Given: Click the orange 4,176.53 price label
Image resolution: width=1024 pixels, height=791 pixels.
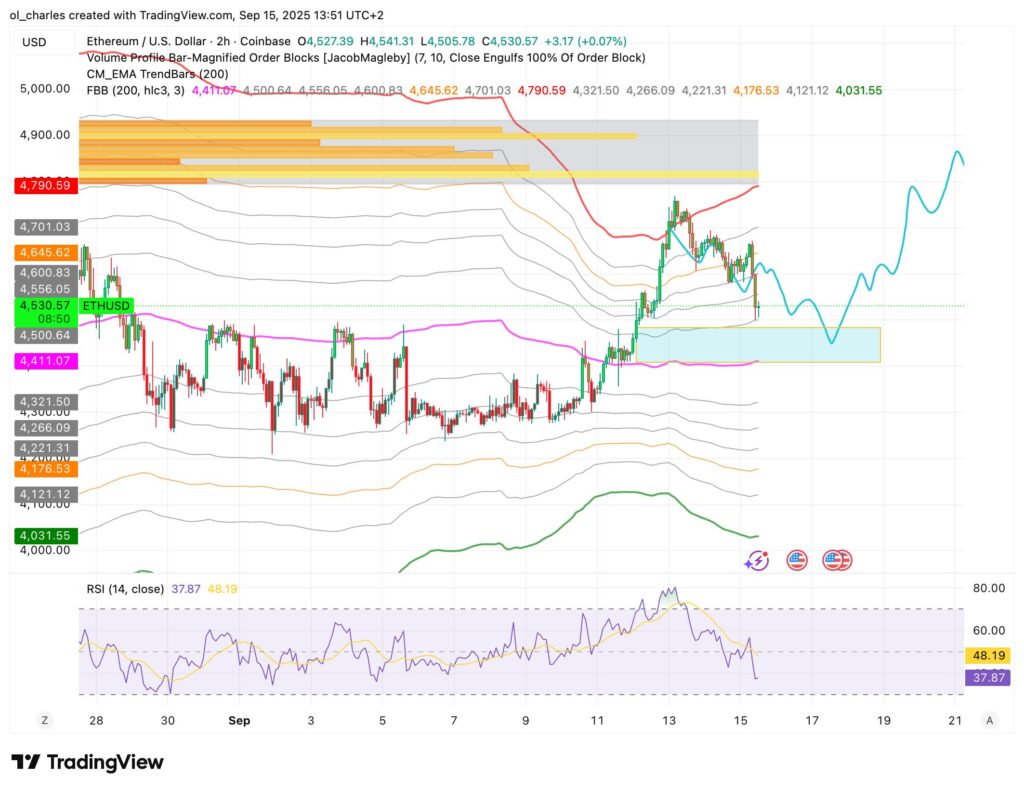Looking at the screenshot, I should [44, 467].
